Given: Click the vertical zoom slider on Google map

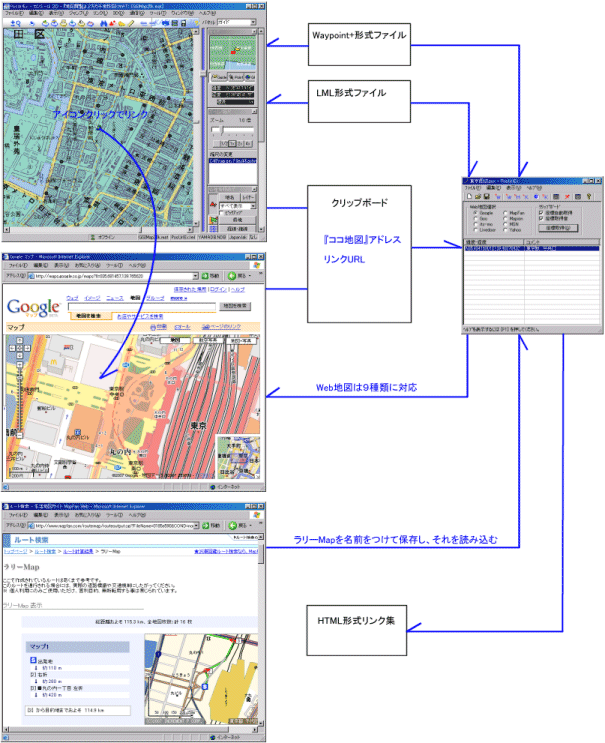Looking at the screenshot, I should pyautogui.click(x=19, y=398).
